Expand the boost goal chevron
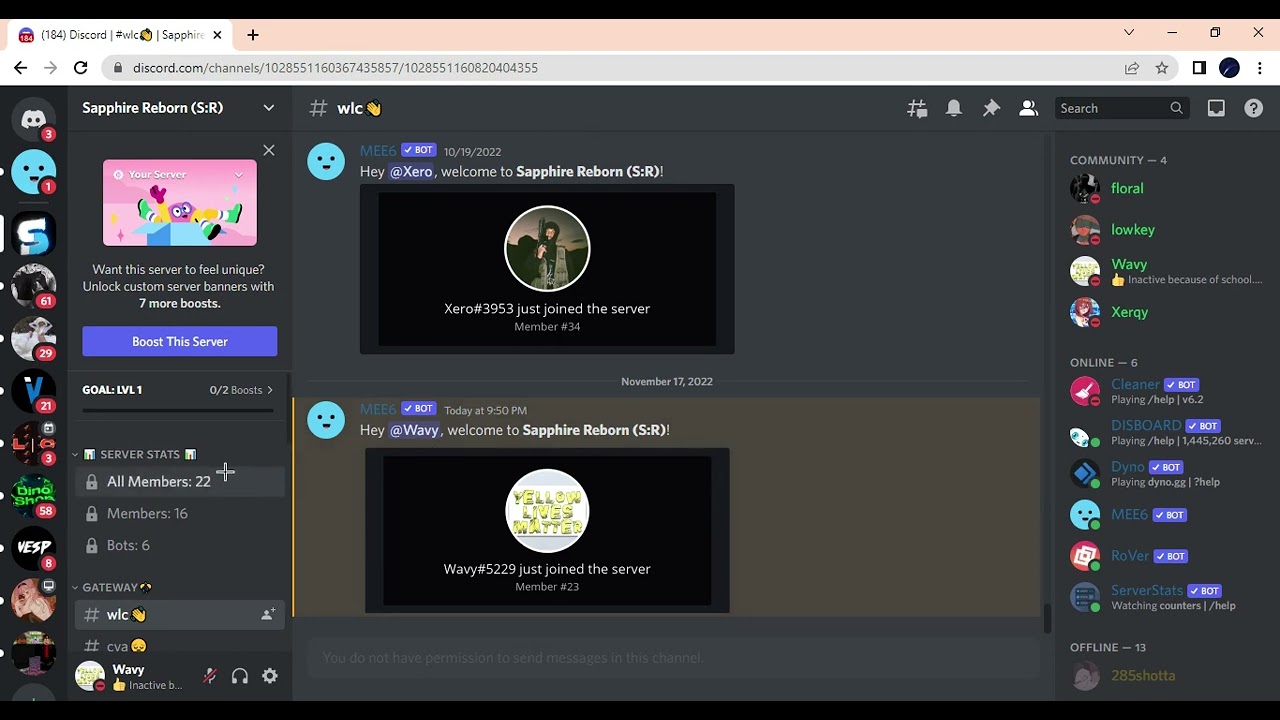The width and height of the screenshot is (1280, 720). [270, 390]
